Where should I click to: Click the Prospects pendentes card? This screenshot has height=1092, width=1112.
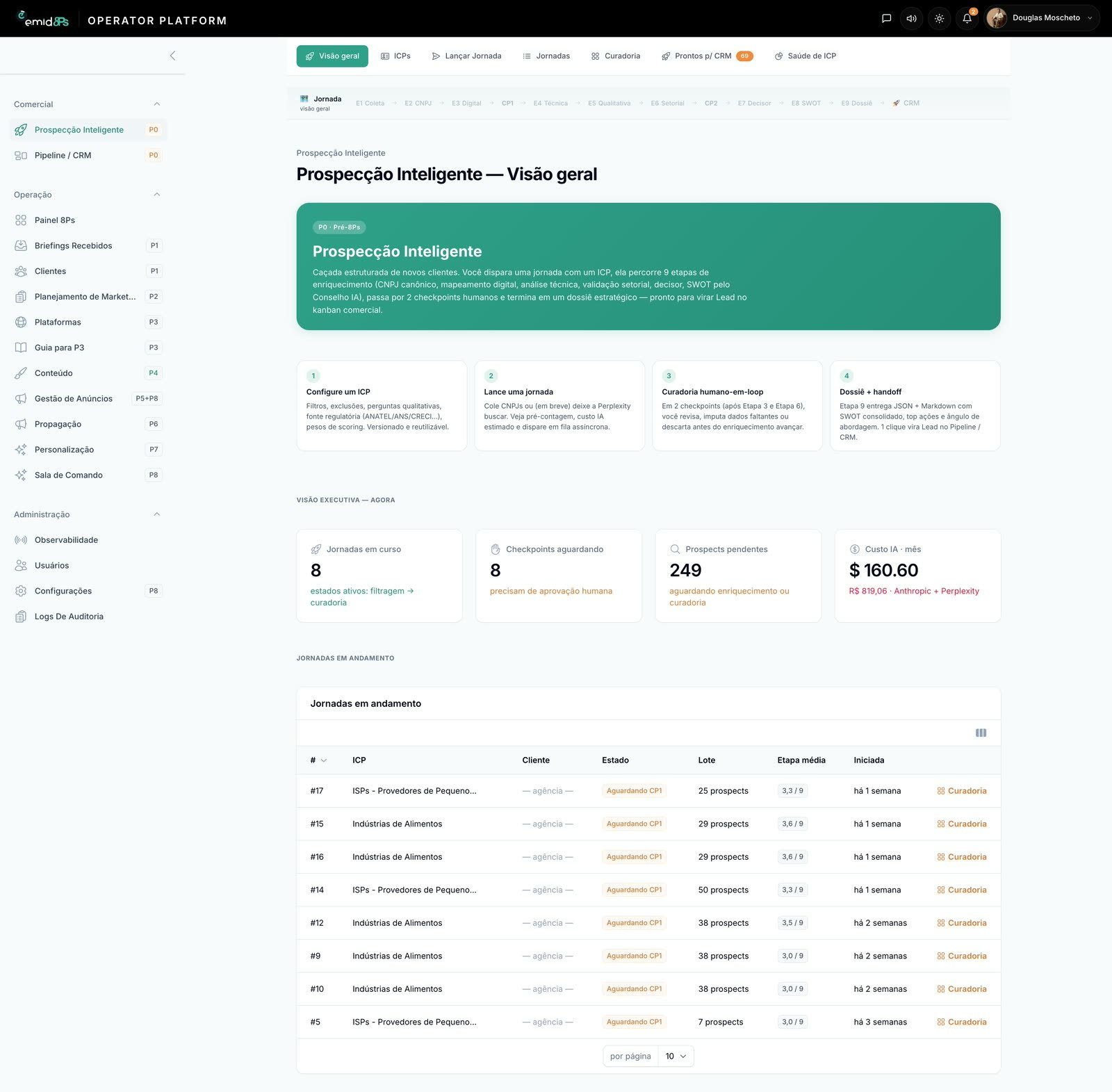pos(738,576)
